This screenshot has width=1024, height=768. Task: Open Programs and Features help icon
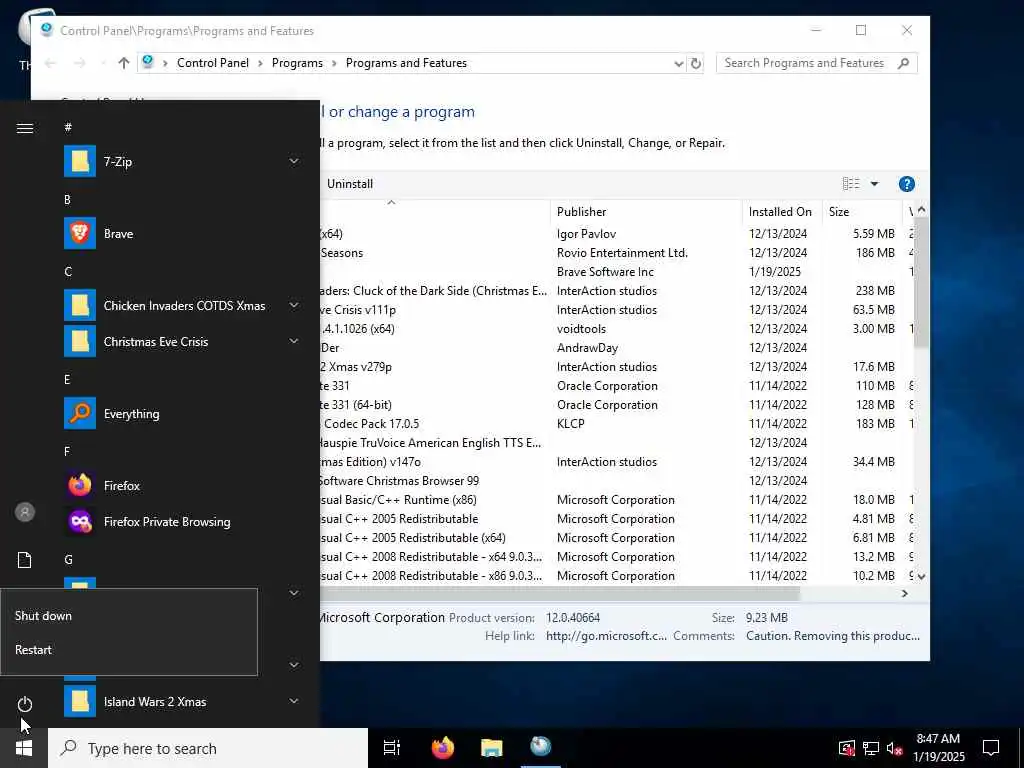point(906,184)
